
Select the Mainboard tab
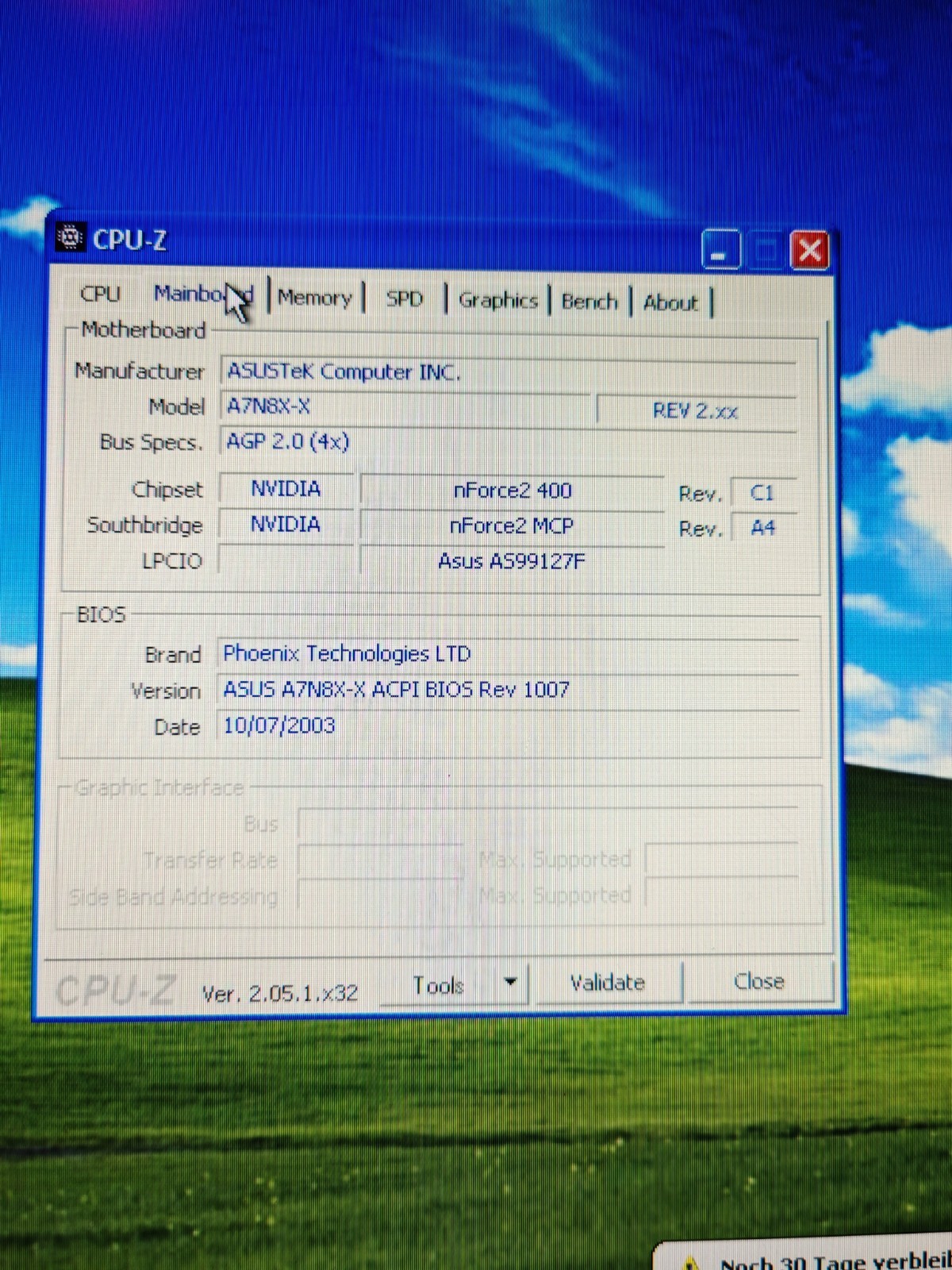click(x=203, y=294)
